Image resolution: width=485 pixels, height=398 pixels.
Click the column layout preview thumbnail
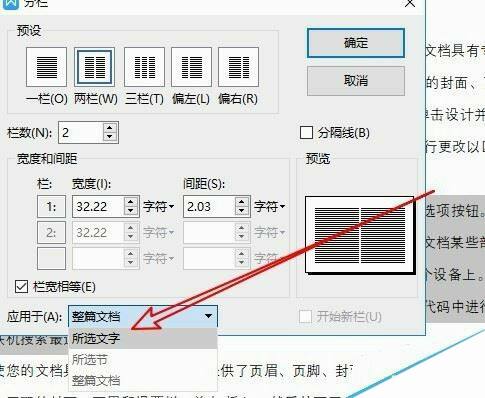(x=360, y=235)
